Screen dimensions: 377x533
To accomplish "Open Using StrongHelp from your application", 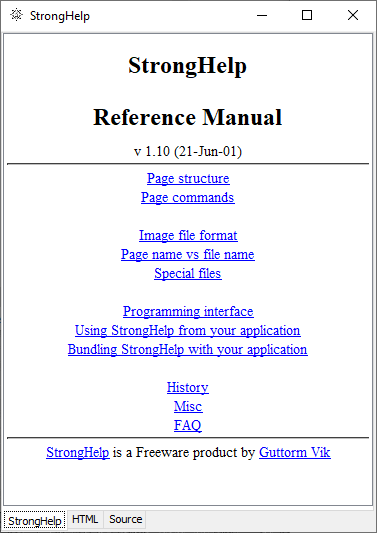I will [x=188, y=330].
